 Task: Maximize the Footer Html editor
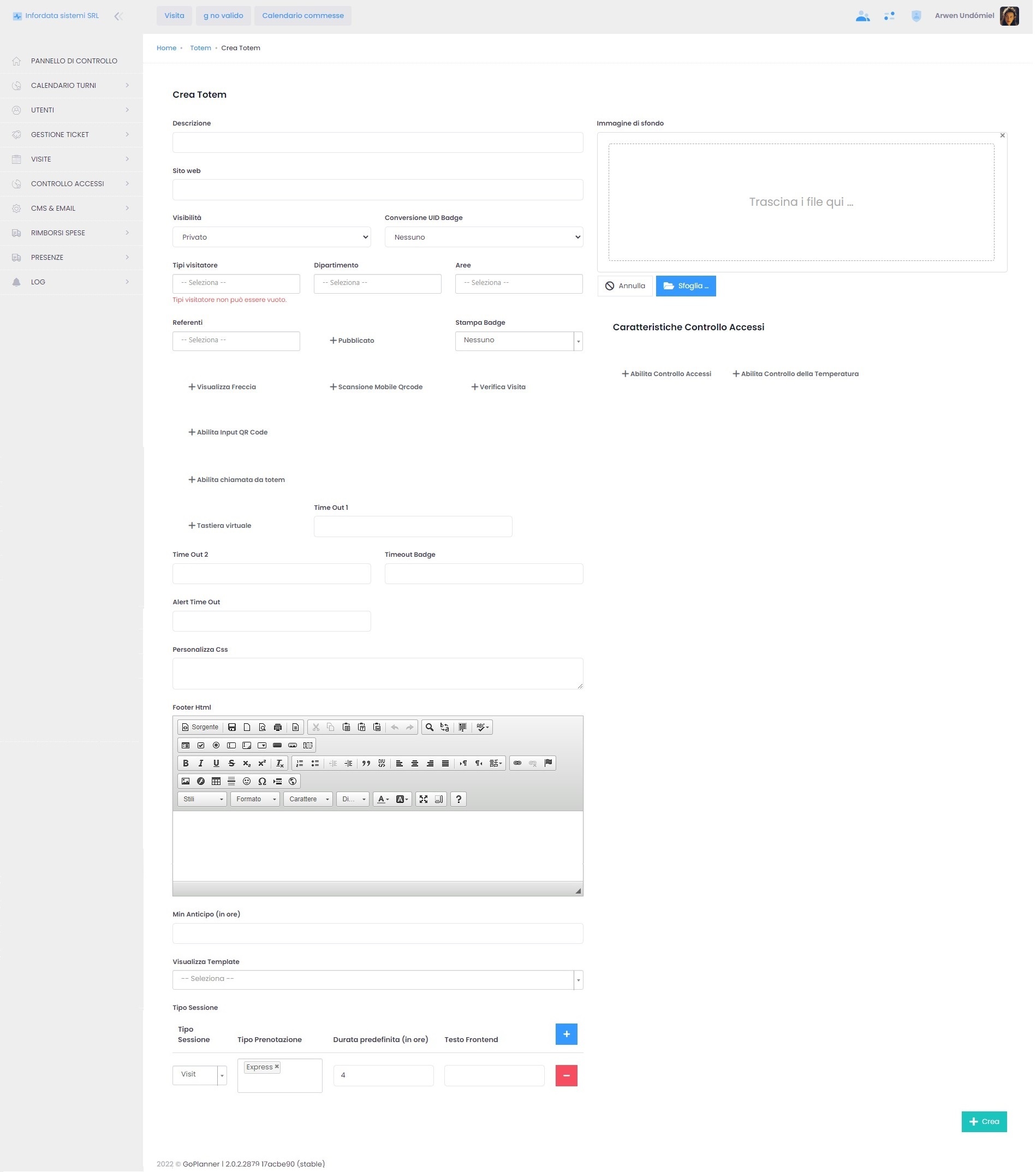[x=424, y=800]
